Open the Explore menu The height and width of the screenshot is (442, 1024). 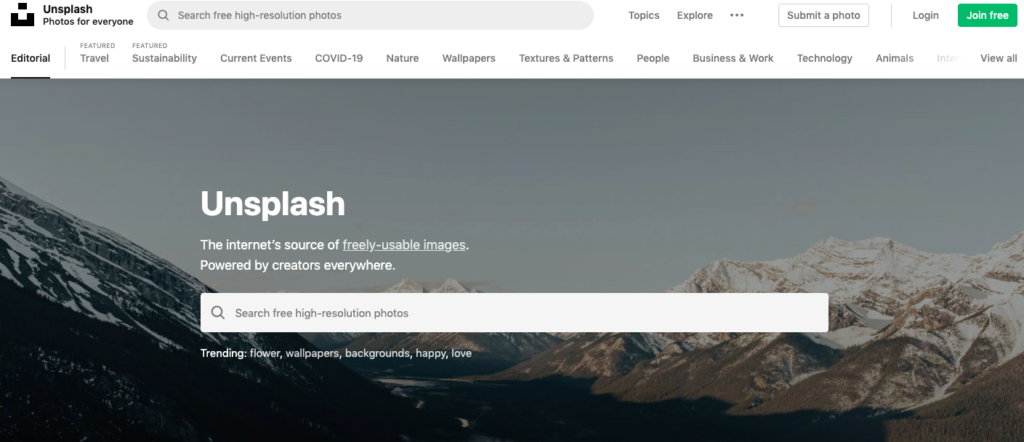point(695,15)
